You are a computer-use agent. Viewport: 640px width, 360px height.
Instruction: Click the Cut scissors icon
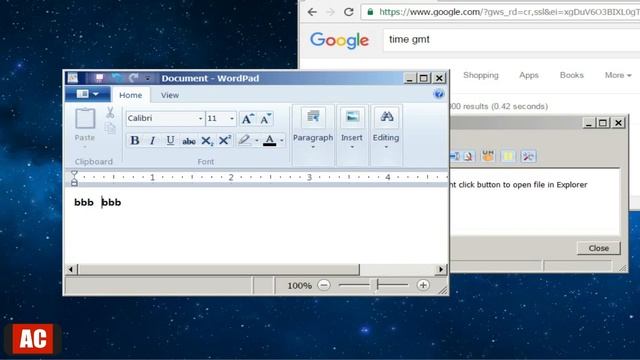point(110,113)
